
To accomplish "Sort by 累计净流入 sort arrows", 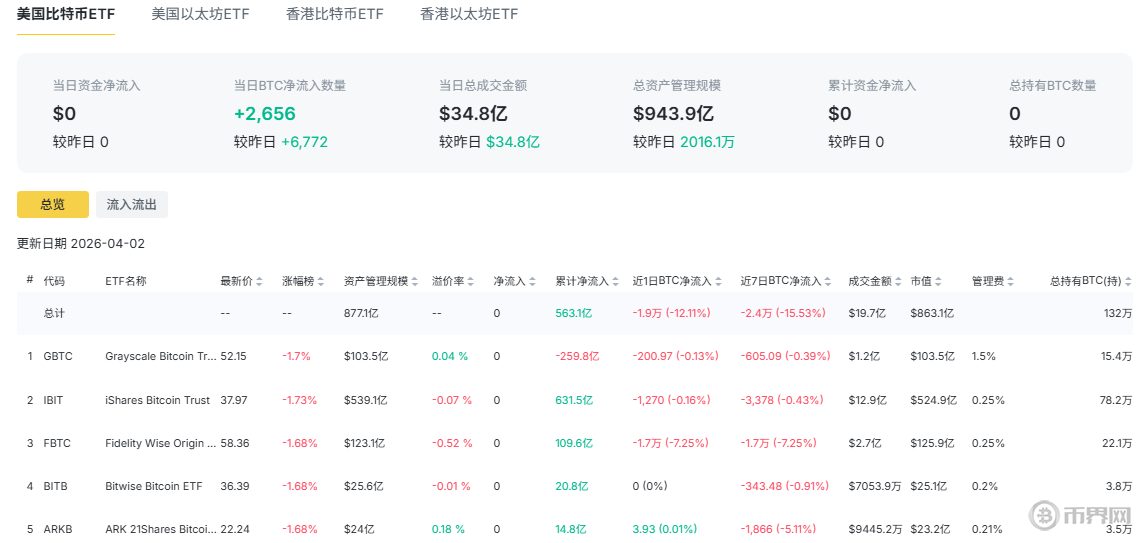I will coord(615,282).
